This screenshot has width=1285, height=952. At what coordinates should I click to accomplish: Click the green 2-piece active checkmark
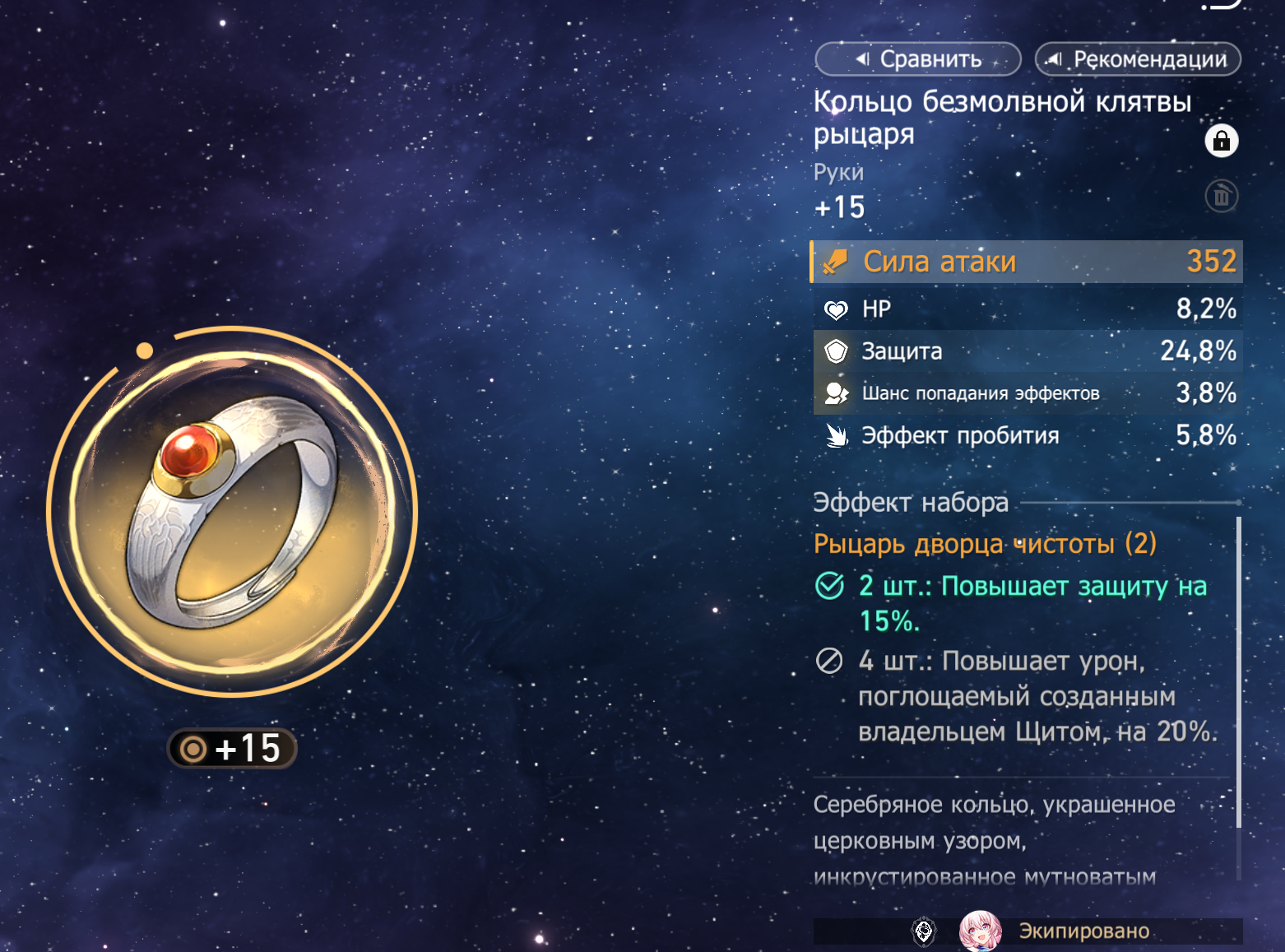click(829, 586)
